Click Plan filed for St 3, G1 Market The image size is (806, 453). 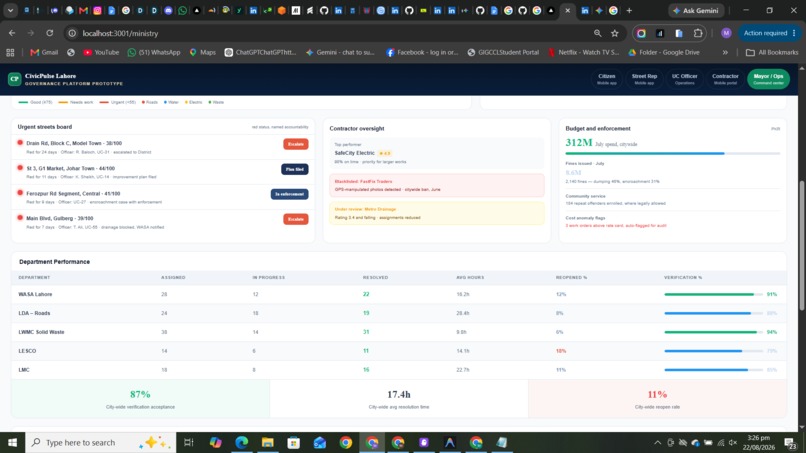(295, 169)
